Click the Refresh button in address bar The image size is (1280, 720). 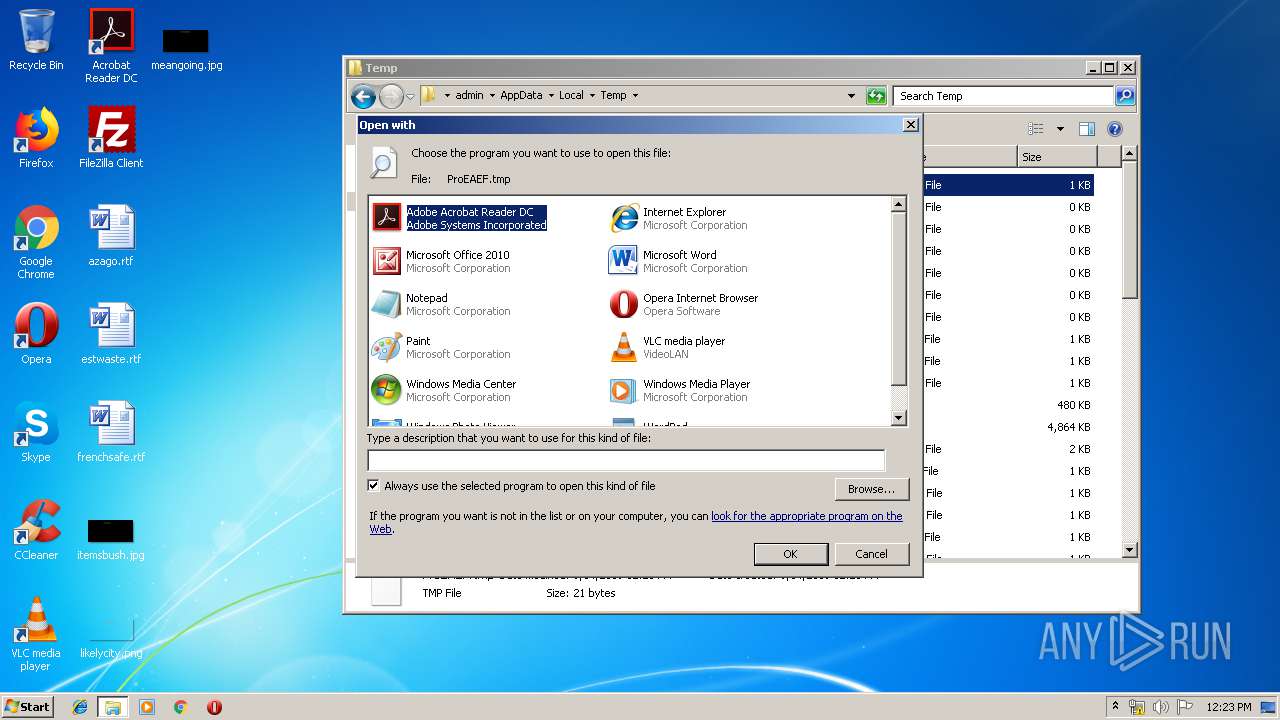(x=876, y=96)
